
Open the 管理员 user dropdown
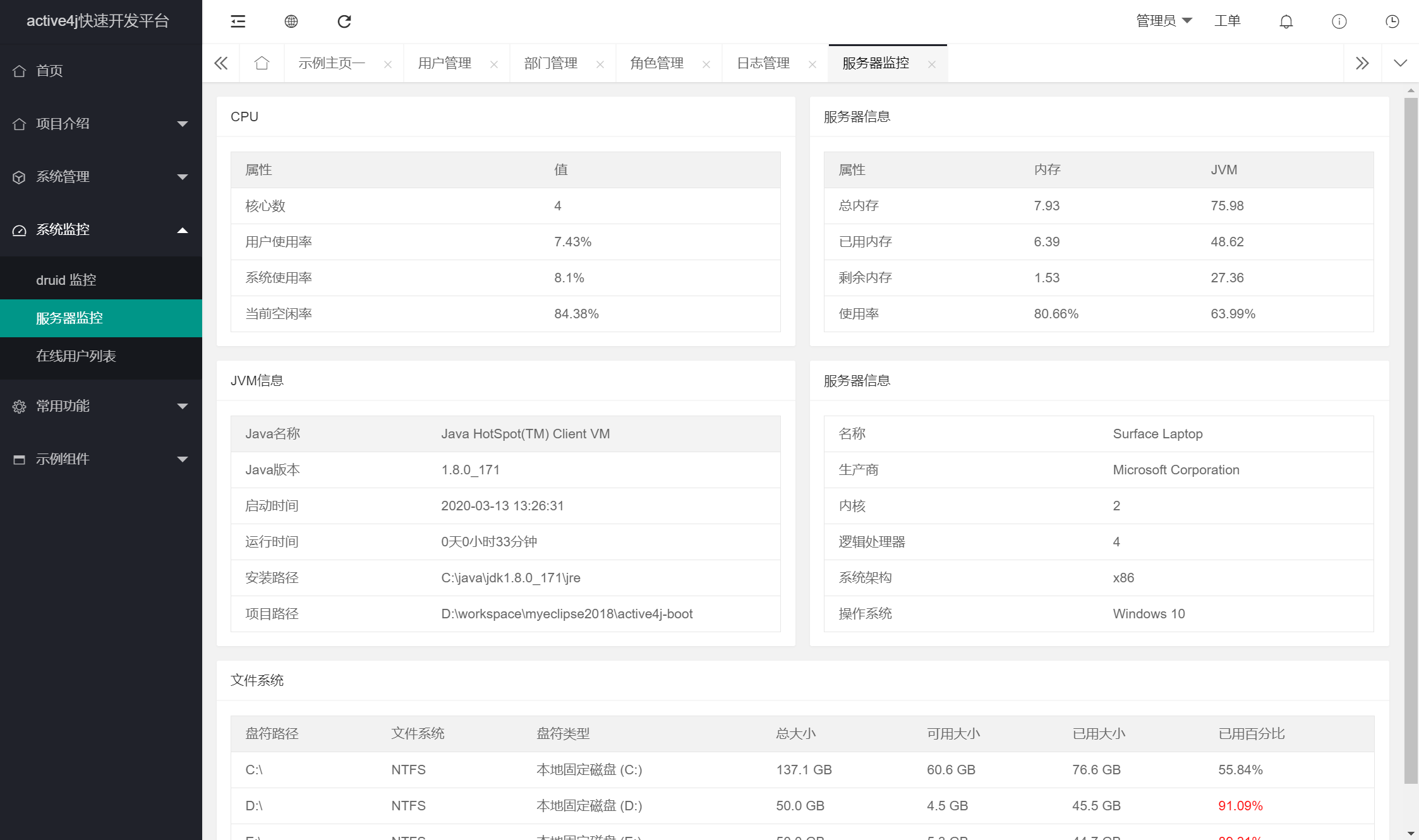1164,21
